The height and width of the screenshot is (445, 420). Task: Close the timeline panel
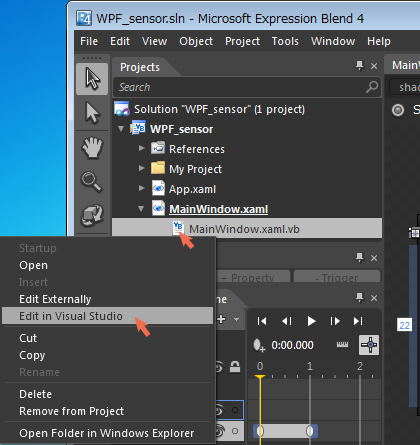coord(374,298)
